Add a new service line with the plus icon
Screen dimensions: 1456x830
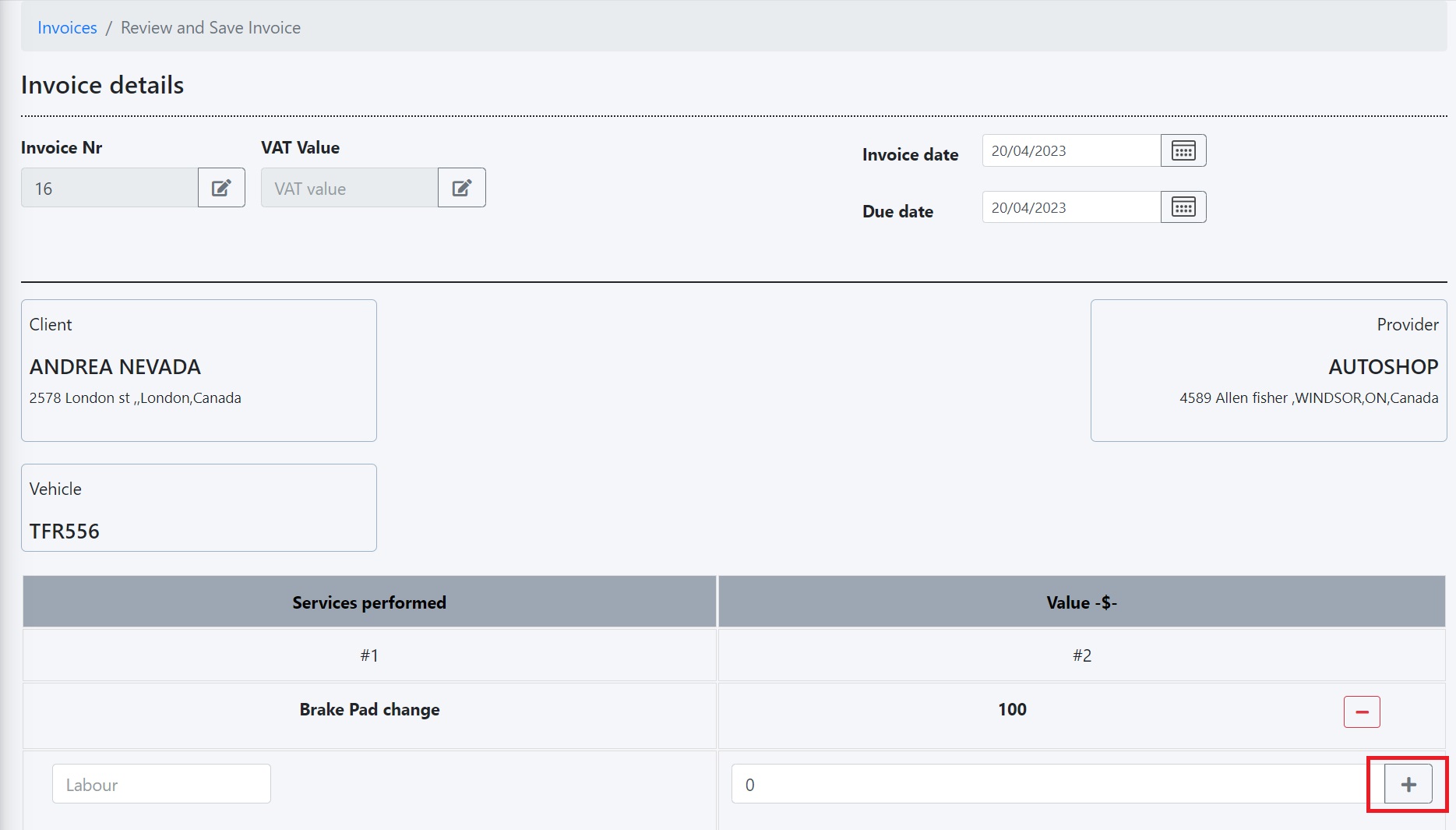1405,784
